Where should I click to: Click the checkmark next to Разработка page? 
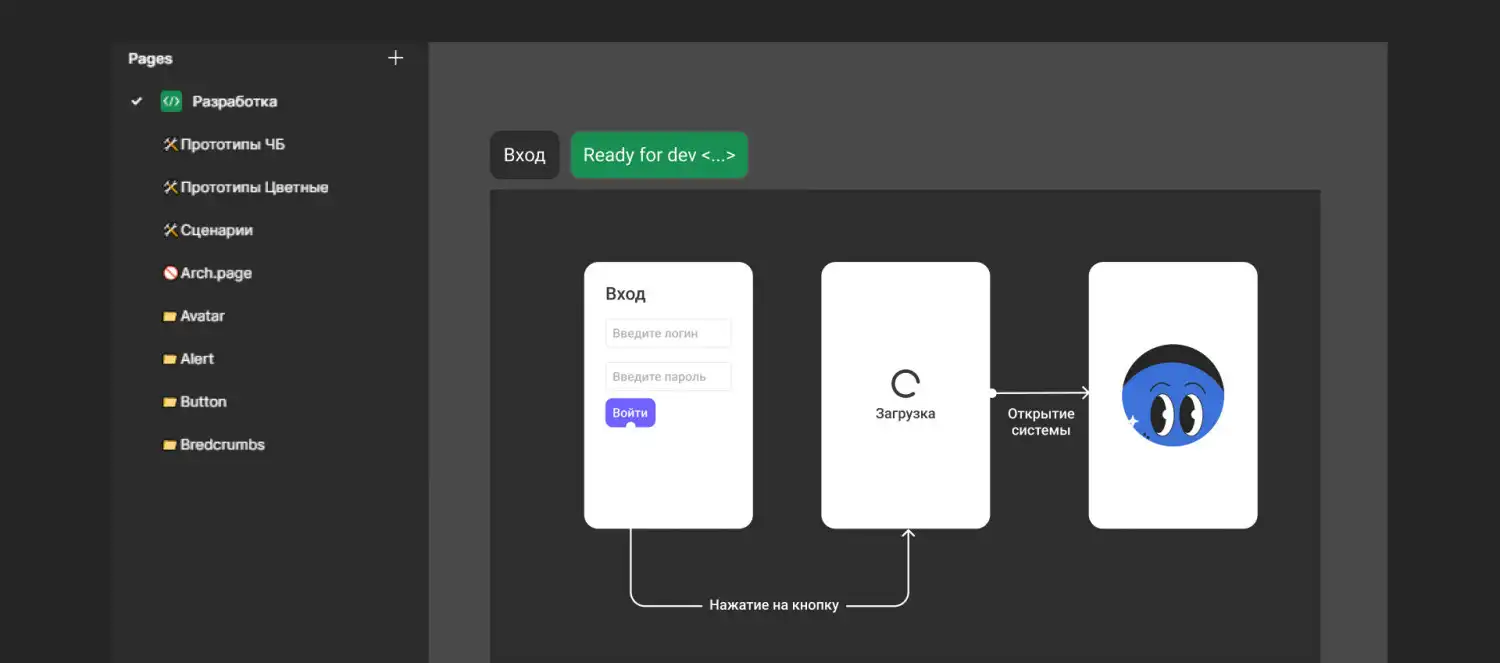137,101
